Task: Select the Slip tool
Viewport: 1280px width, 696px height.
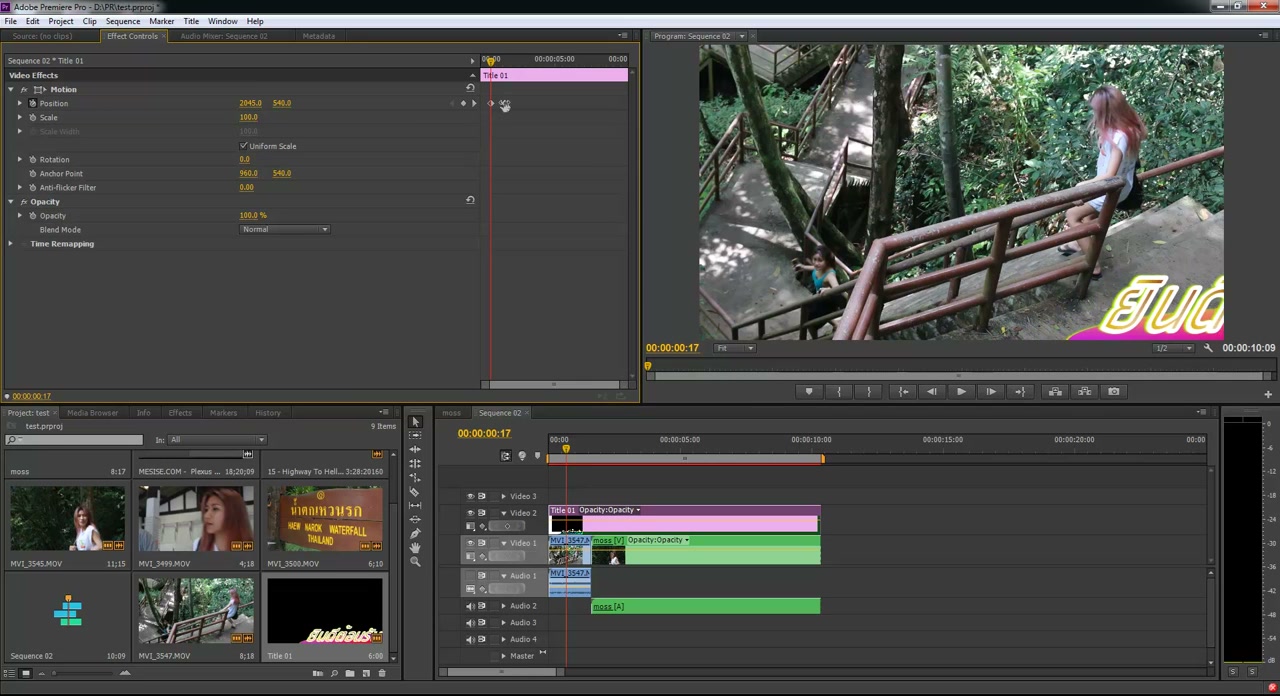Action: coord(415,506)
